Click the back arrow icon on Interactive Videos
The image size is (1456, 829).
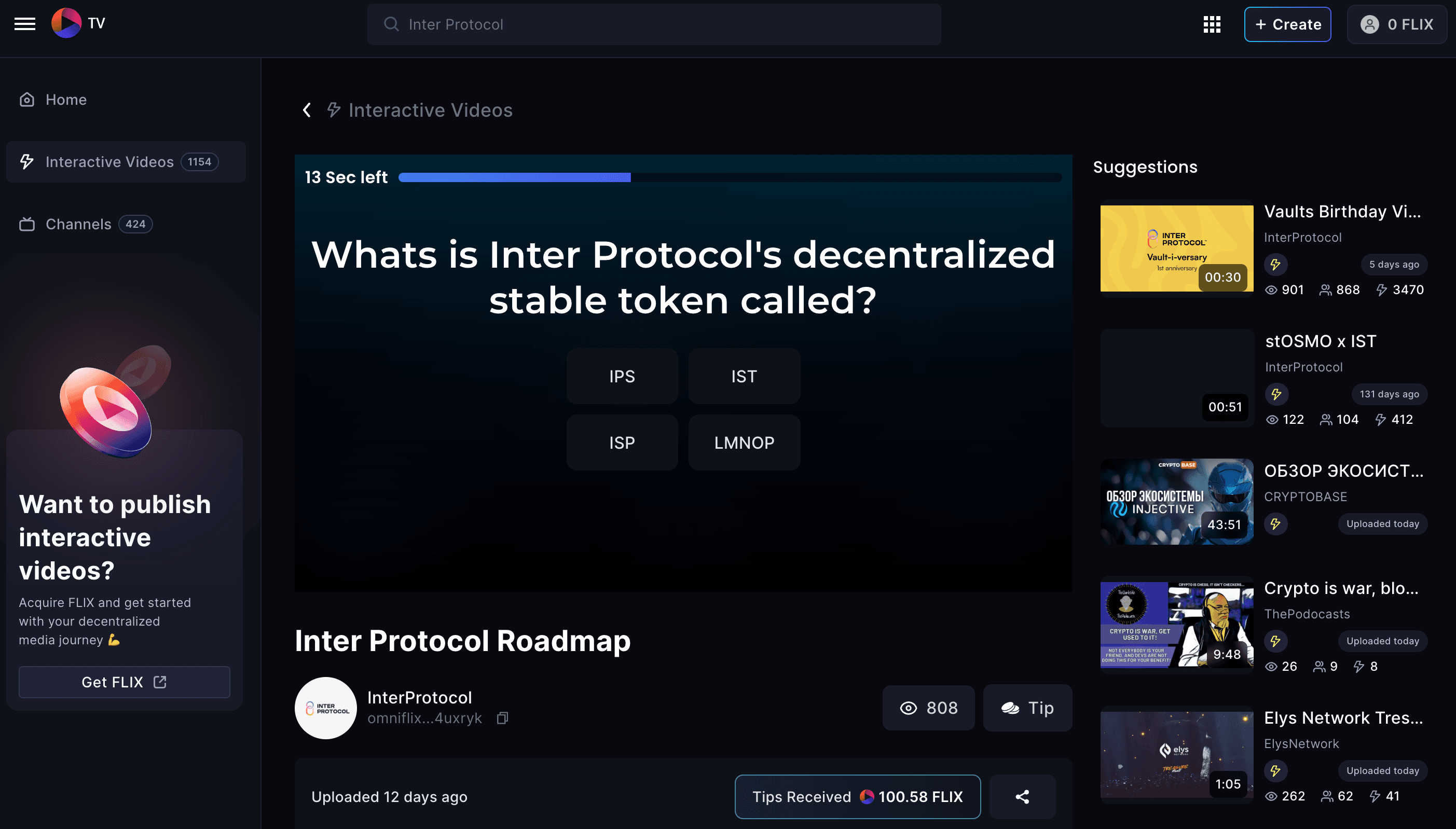[306, 110]
